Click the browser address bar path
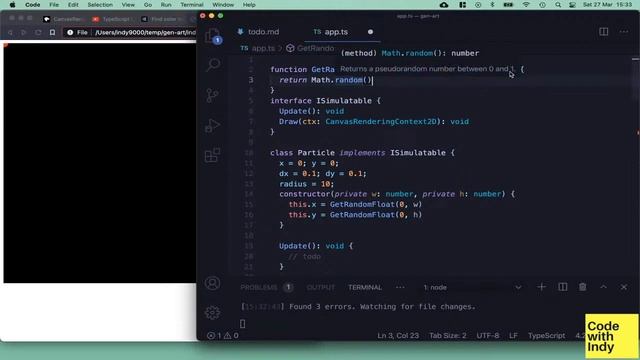 coord(145,32)
